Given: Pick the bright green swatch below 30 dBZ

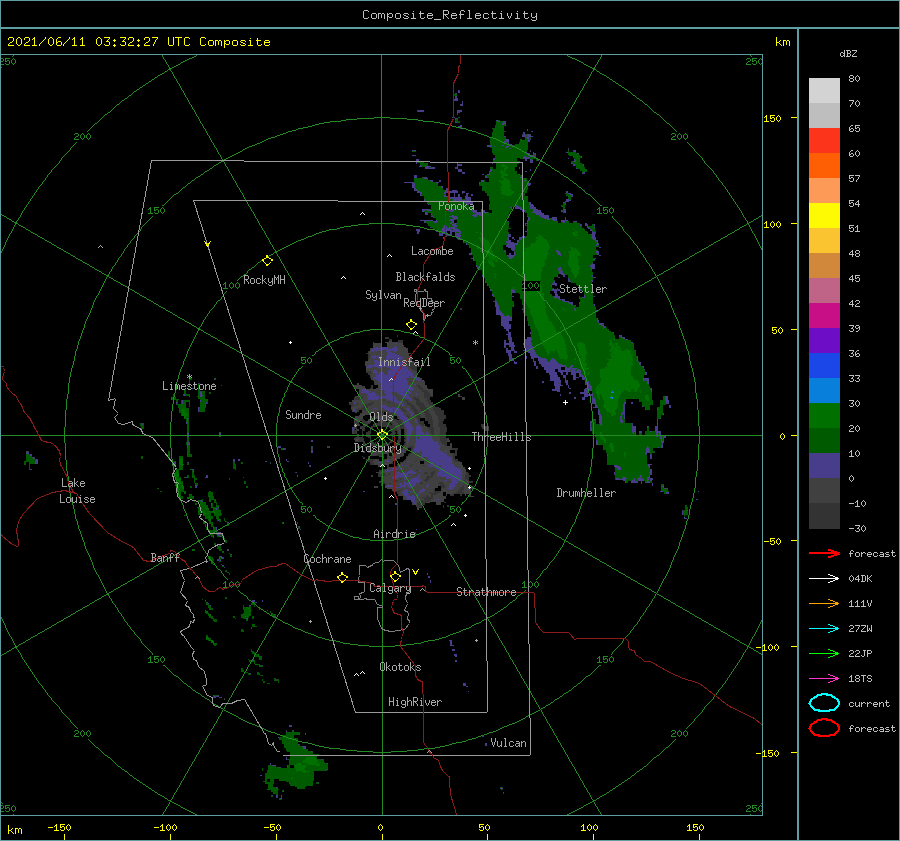Looking at the screenshot, I should pyautogui.click(x=824, y=416).
